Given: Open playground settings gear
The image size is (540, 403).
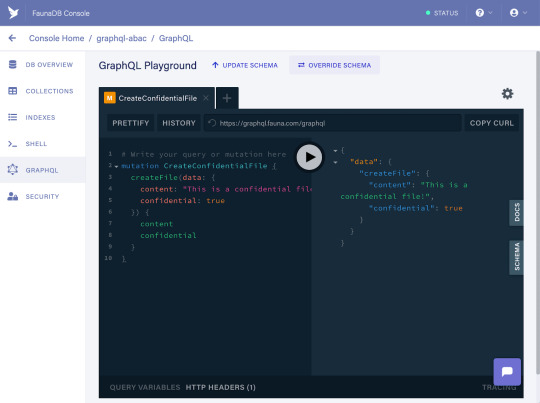Looking at the screenshot, I should (507, 94).
